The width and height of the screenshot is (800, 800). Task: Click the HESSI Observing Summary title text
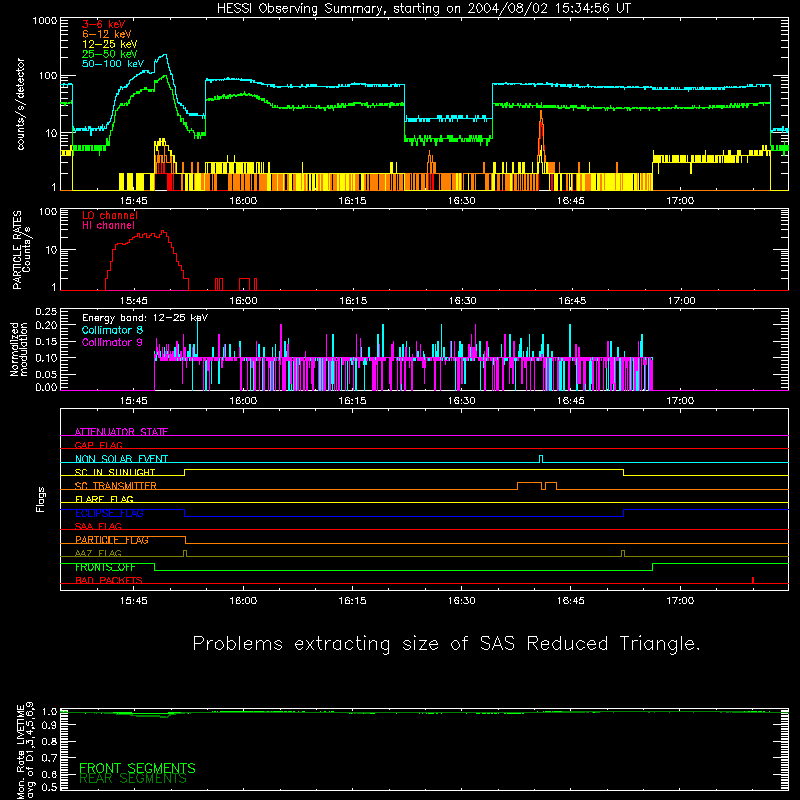[423, 9]
